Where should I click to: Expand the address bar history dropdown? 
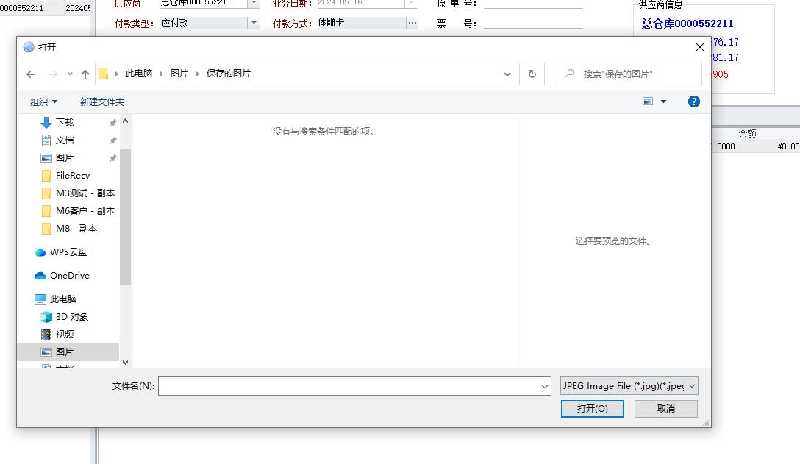(x=510, y=74)
